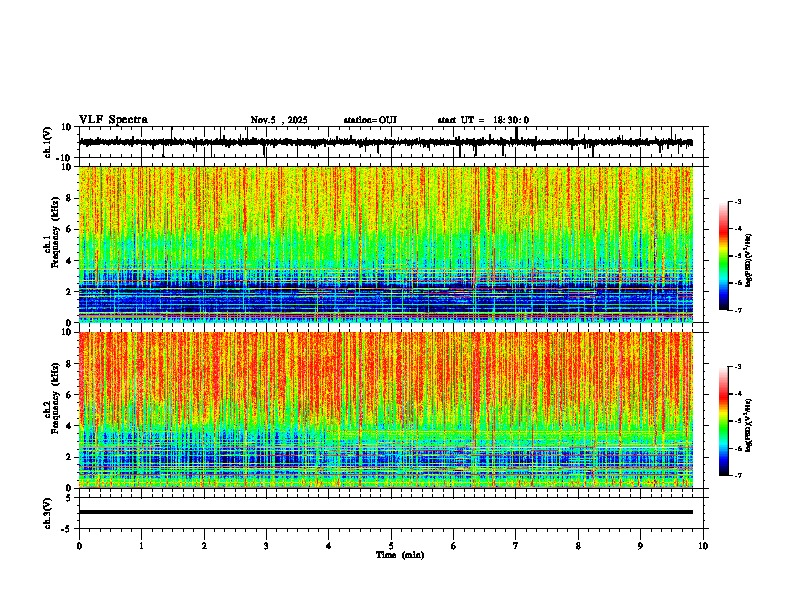
Task: Select the date label 'Nov.5 , 2025'
Action: [279, 120]
